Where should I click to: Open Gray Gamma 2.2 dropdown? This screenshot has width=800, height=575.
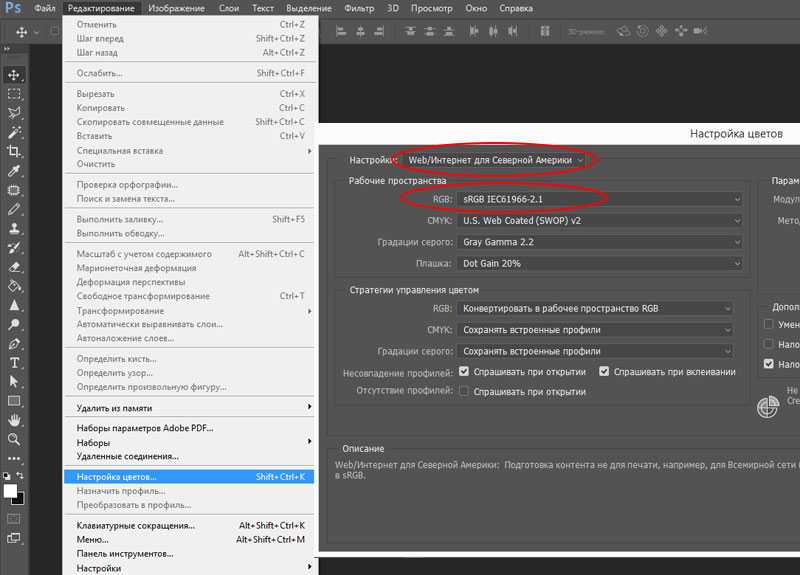600,242
